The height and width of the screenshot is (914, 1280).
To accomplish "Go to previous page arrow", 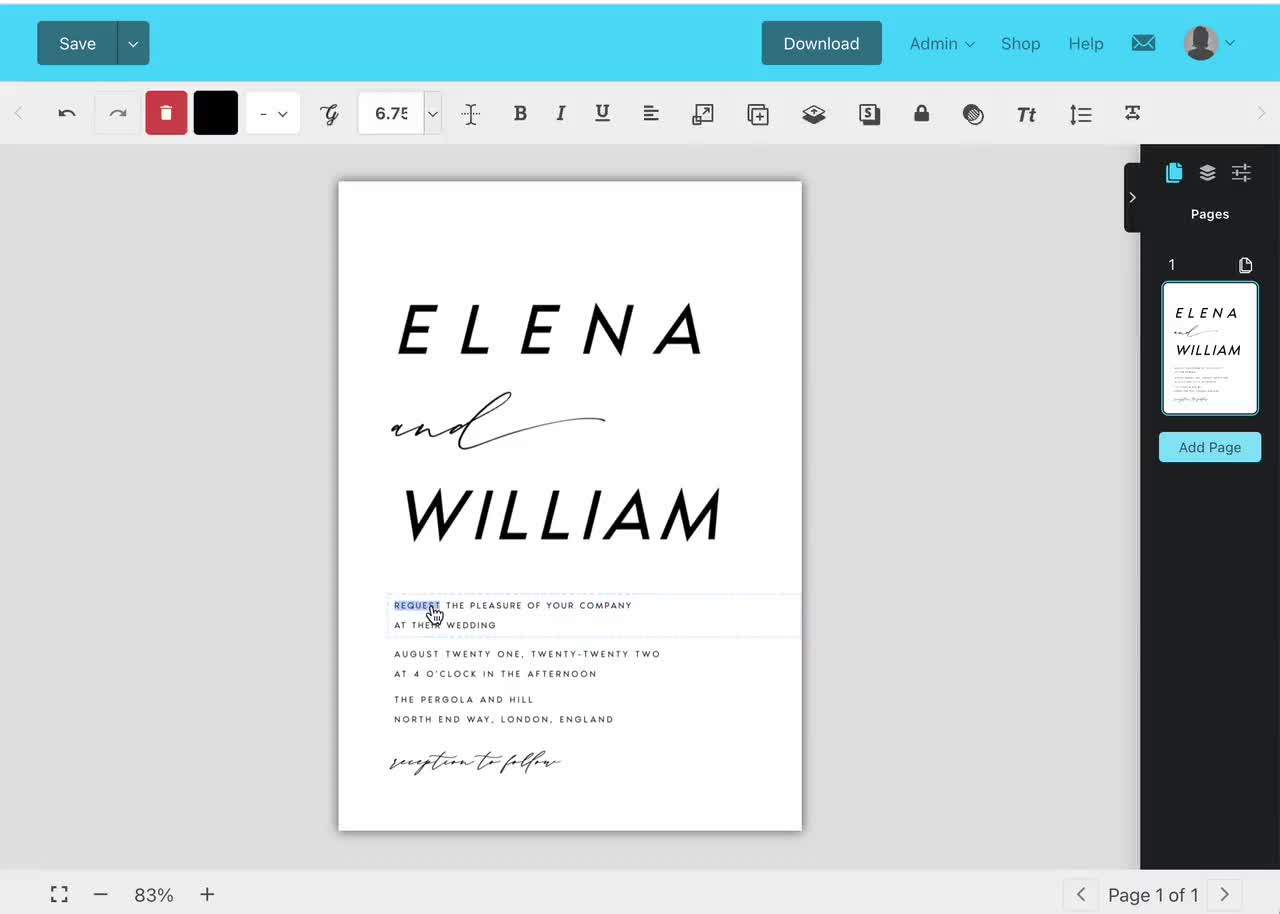I will (1080, 895).
